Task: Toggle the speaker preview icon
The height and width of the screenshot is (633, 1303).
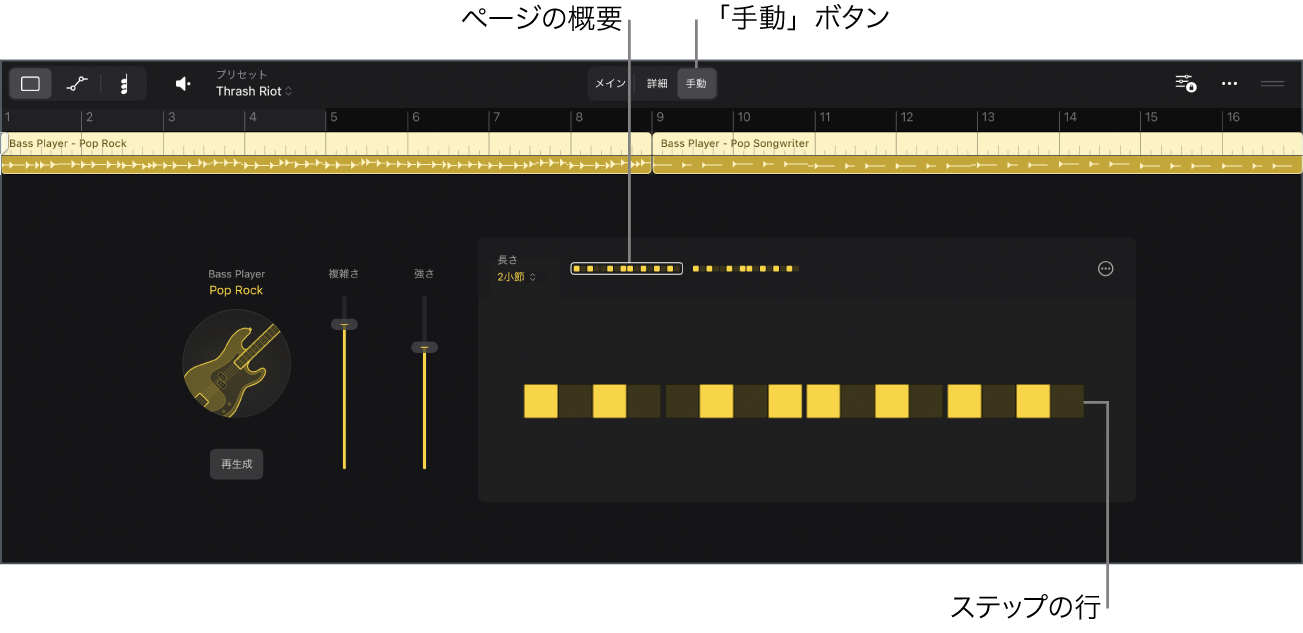Action: [182, 84]
